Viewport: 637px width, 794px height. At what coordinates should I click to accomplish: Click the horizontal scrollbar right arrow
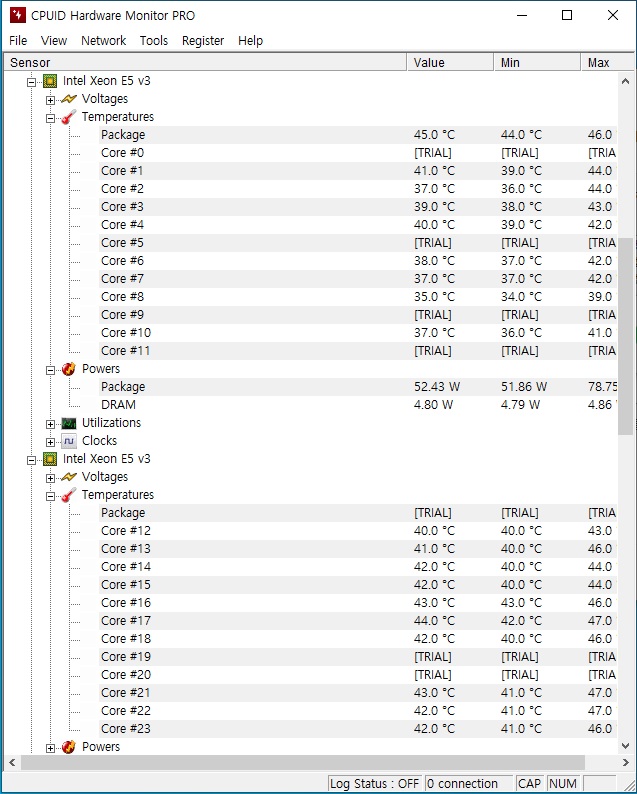[x=625, y=762]
